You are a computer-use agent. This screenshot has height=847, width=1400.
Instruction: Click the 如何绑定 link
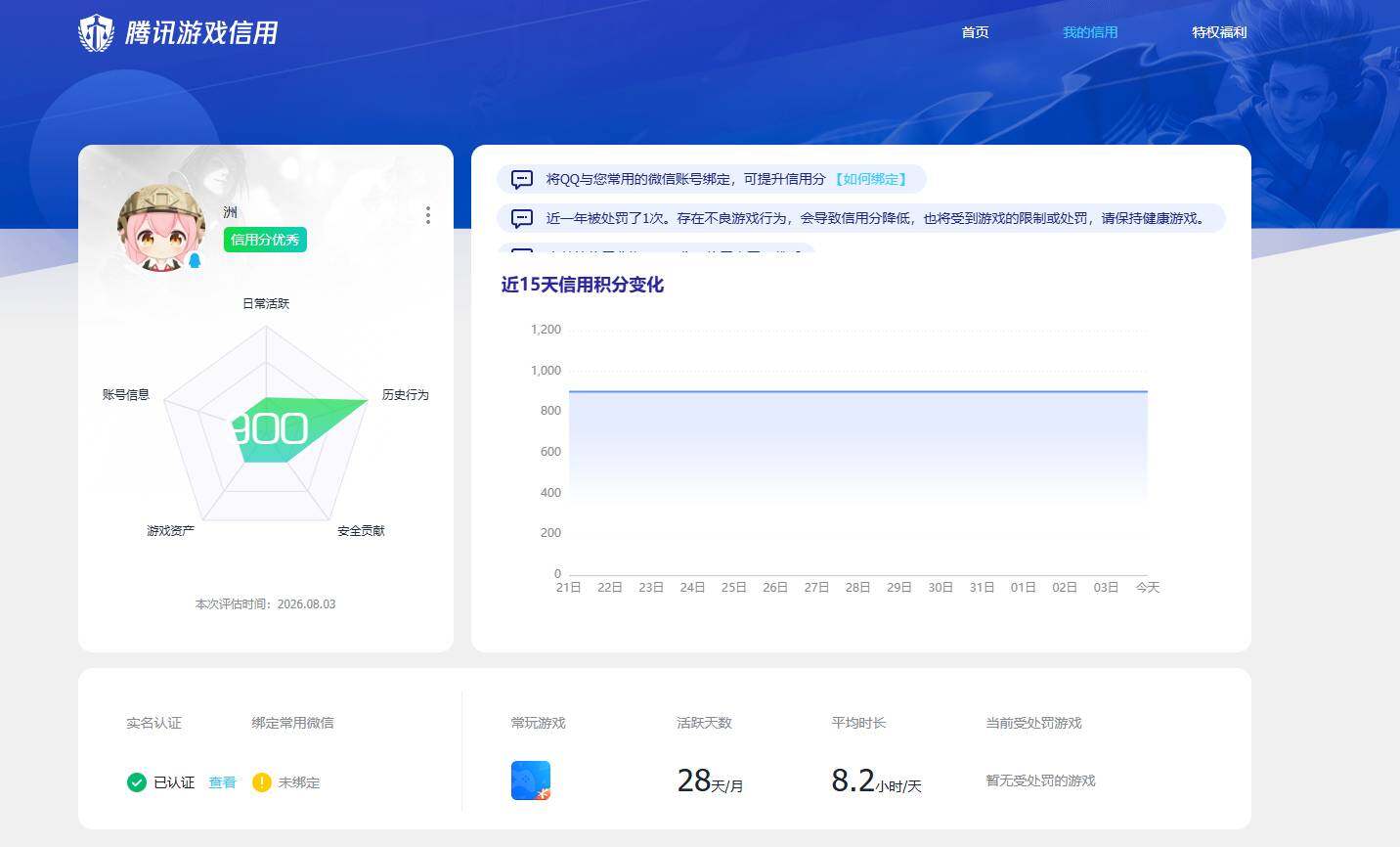click(x=870, y=179)
